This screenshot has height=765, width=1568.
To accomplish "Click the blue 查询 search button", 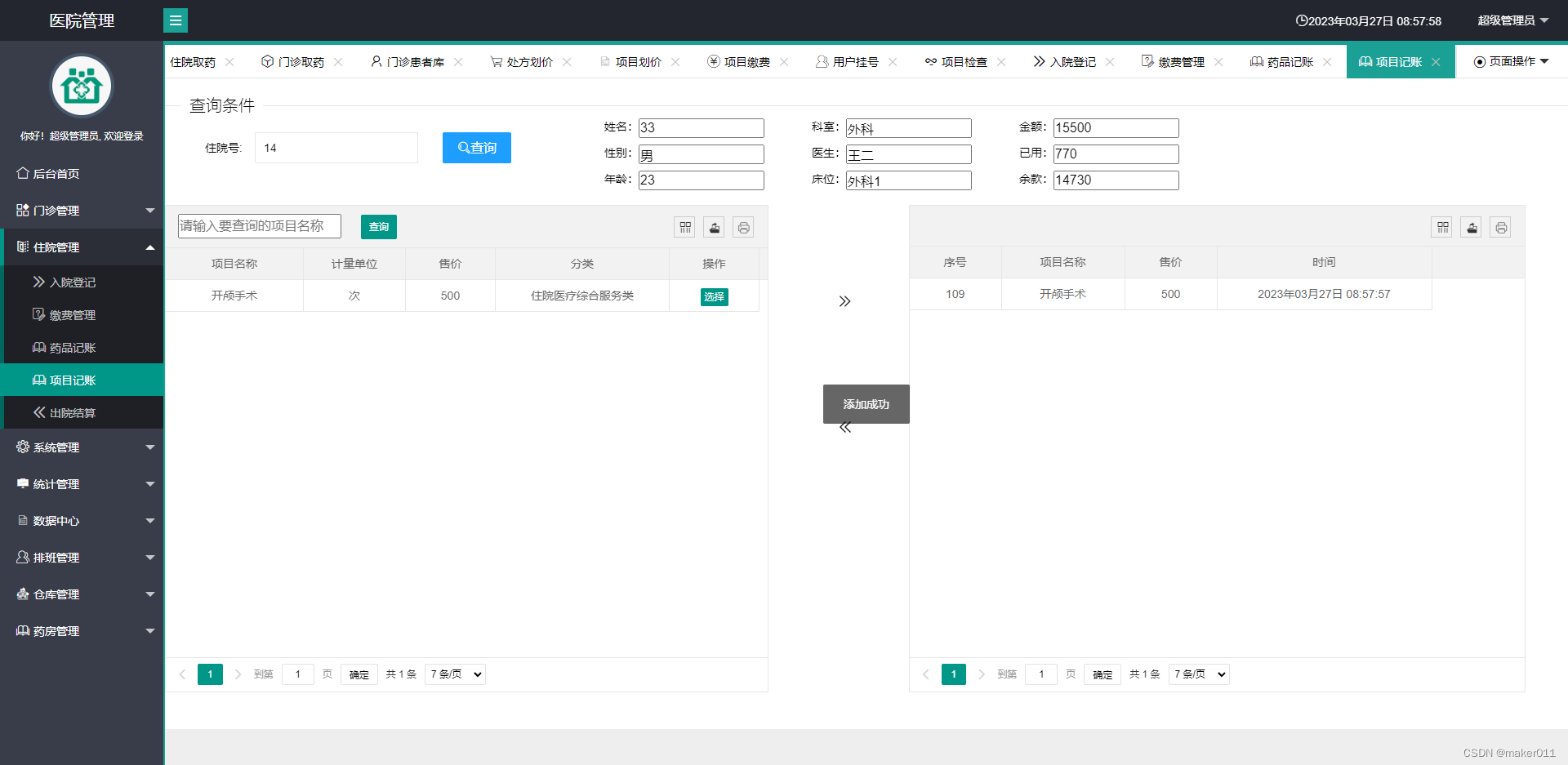I will (x=477, y=148).
